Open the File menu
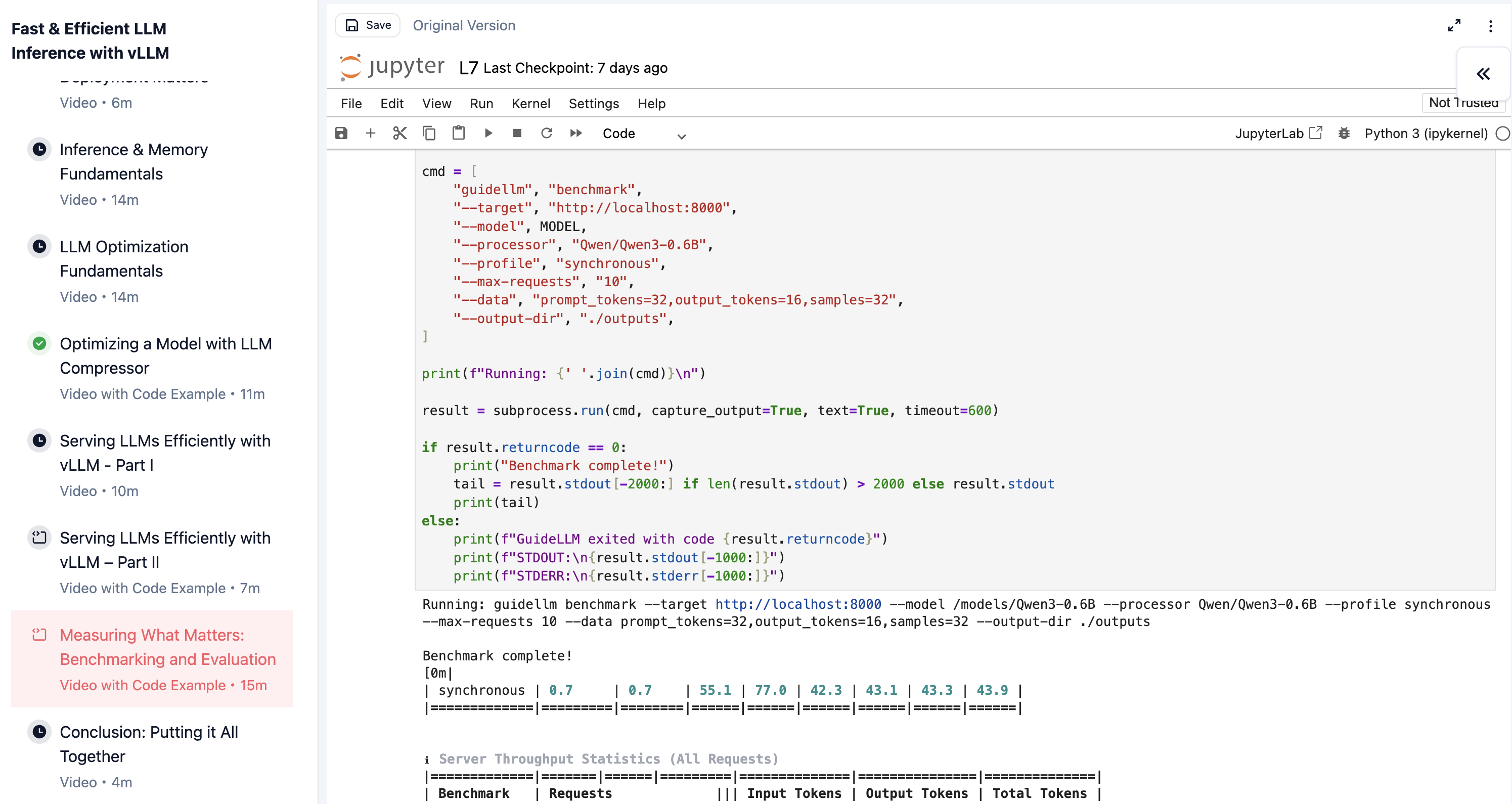 coord(351,103)
